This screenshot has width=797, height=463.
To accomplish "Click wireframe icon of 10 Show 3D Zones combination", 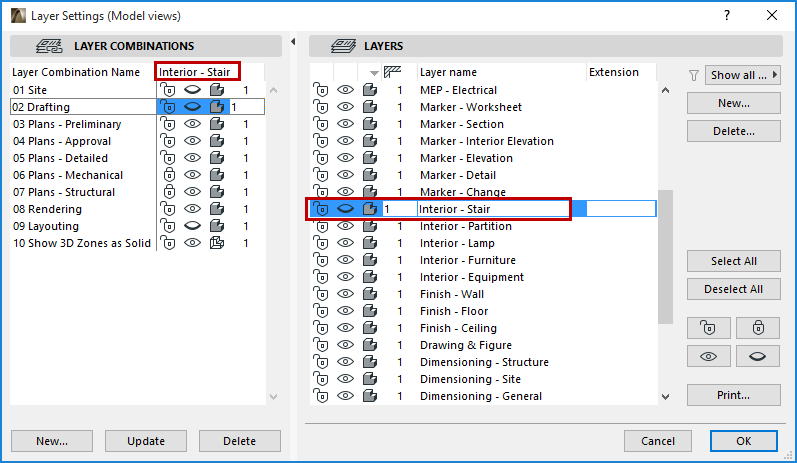I will click(x=216, y=243).
